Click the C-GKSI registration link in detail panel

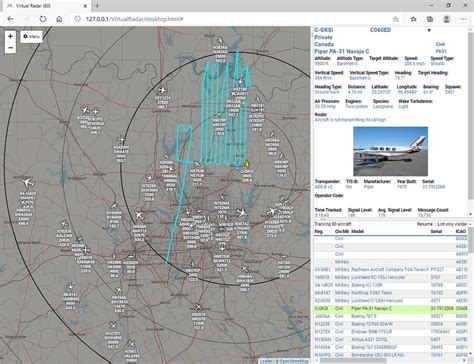pyautogui.click(x=324, y=30)
